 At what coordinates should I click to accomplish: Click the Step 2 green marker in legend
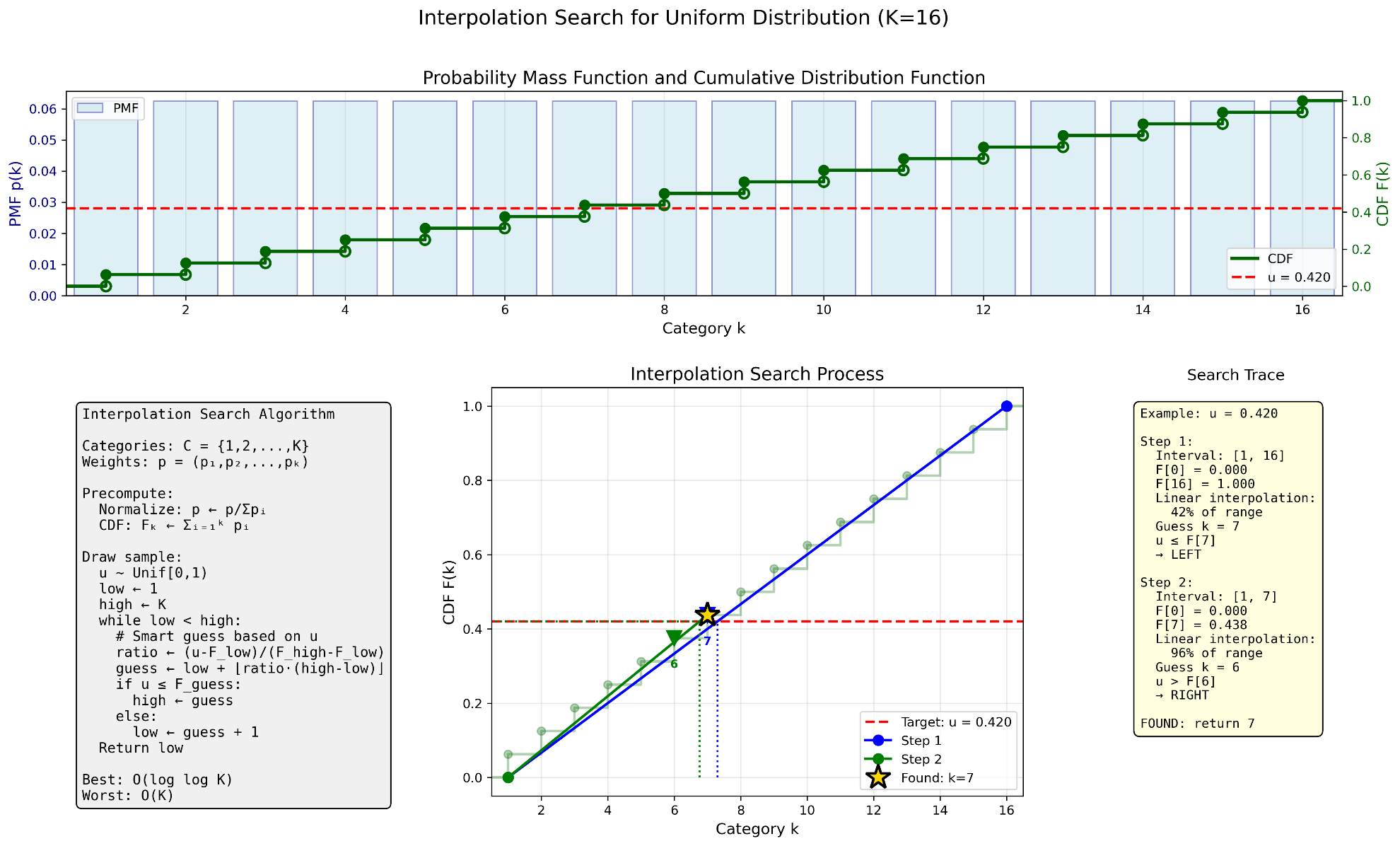[877, 759]
